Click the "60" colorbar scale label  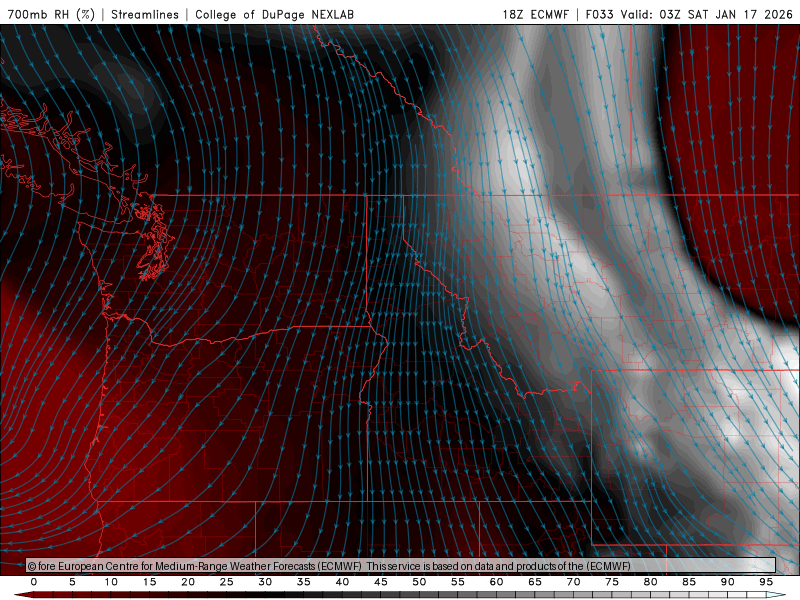point(496,582)
